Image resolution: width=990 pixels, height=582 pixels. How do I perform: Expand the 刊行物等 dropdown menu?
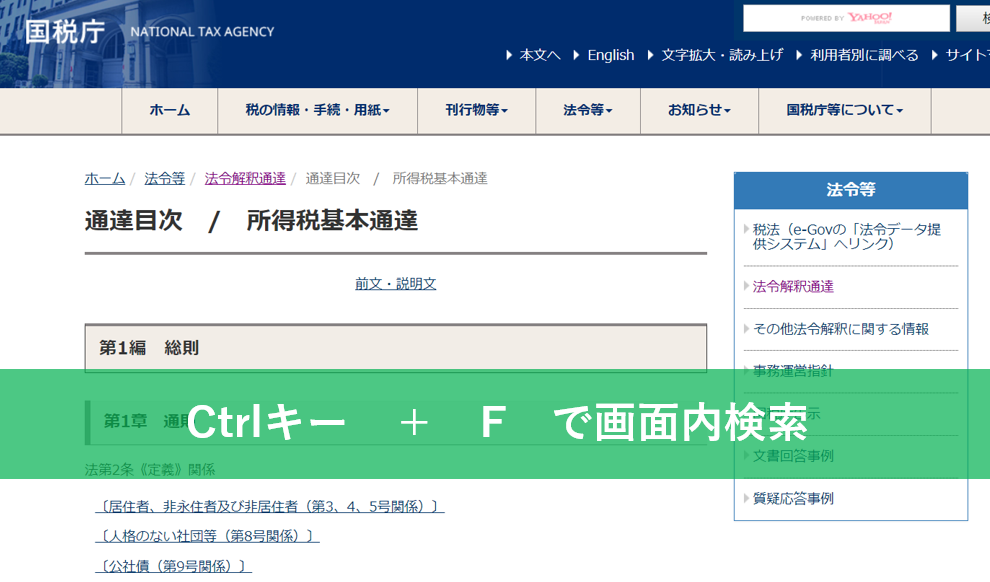[476, 110]
